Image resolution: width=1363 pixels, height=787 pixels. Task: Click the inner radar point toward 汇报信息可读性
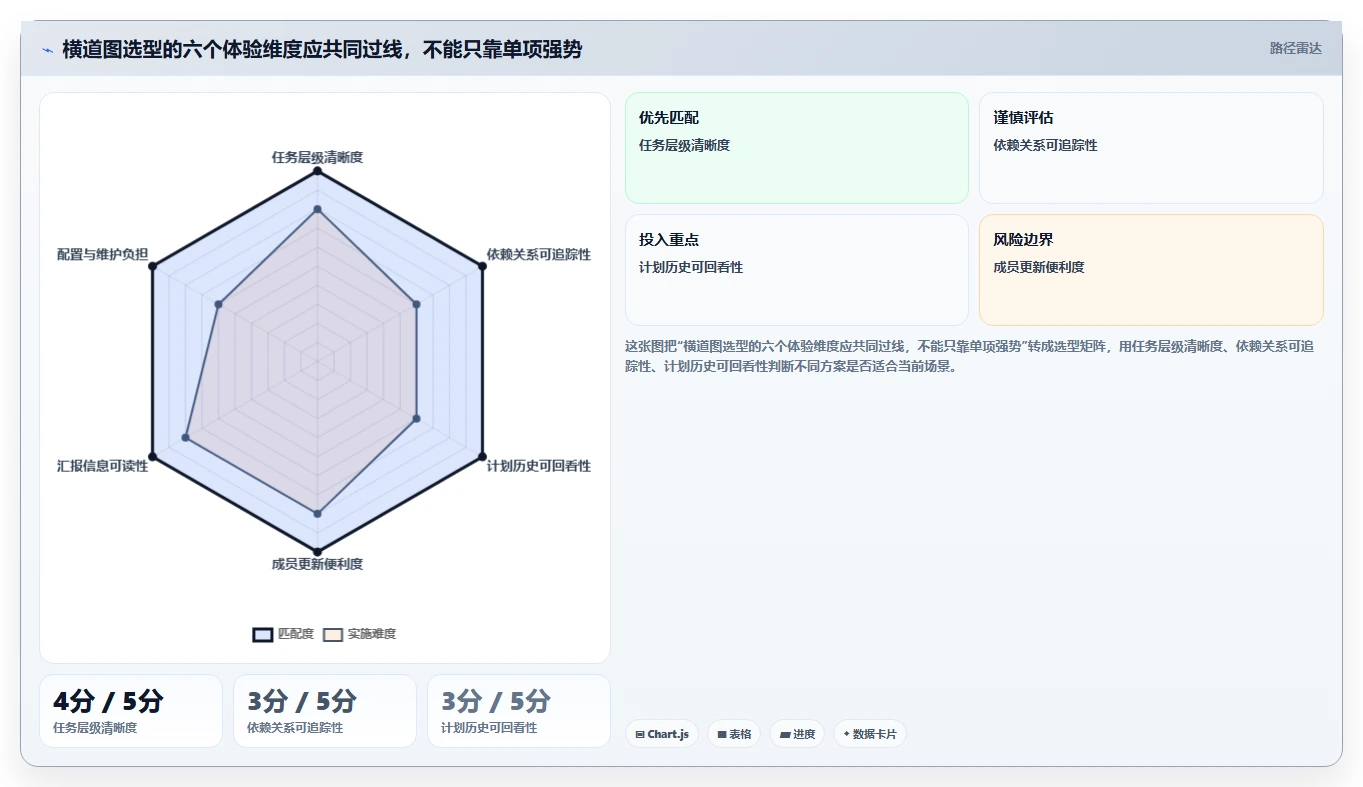tap(186, 437)
